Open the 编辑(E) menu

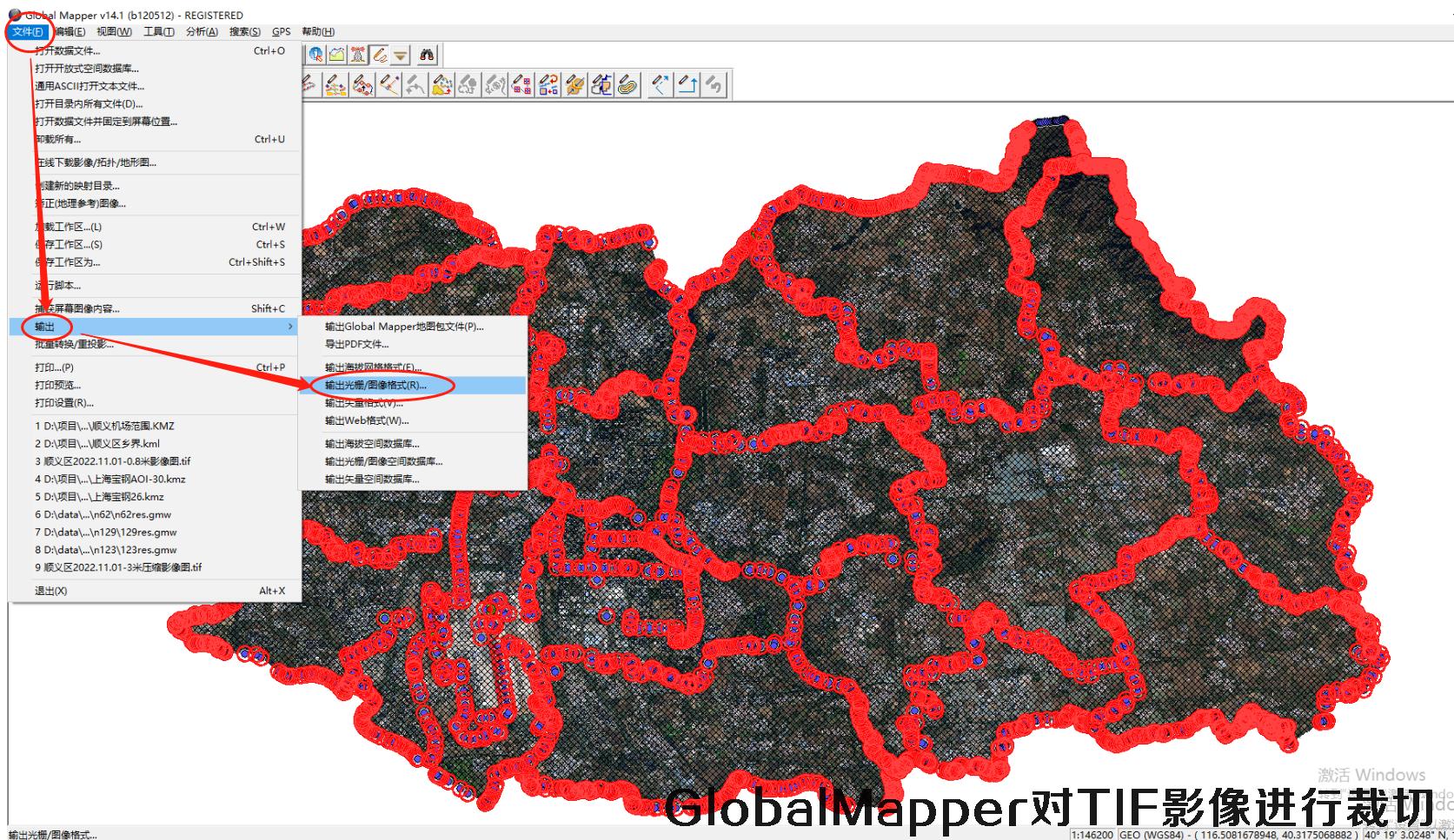pyautogui.click(x=69, y=32)
